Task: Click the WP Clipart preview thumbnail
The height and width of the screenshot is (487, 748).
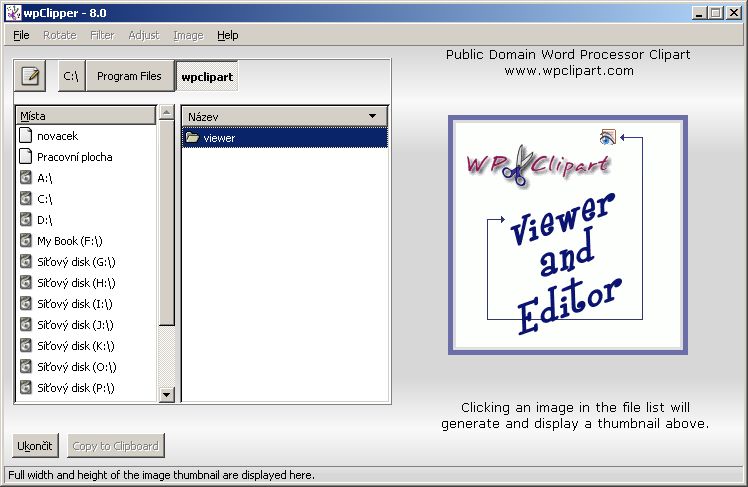Action: (x=568, y=235)
